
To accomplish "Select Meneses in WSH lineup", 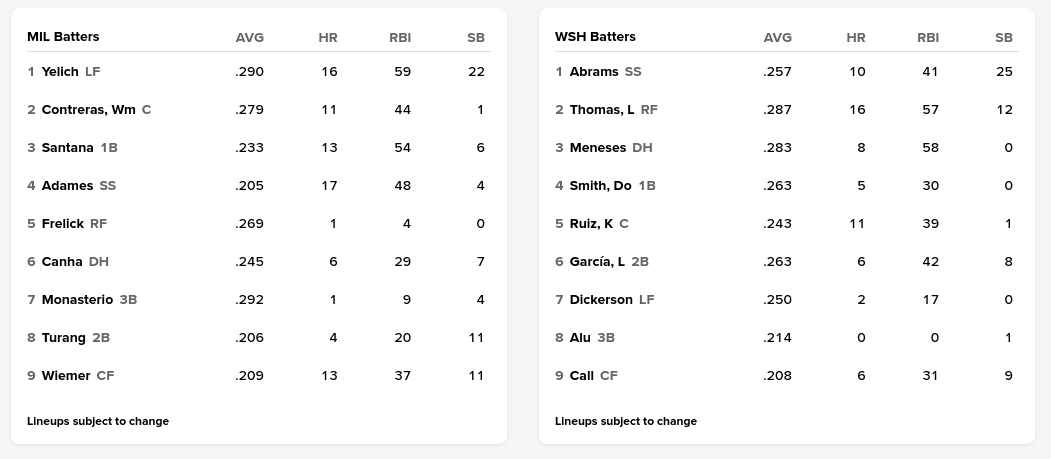I will pos(597,148).
